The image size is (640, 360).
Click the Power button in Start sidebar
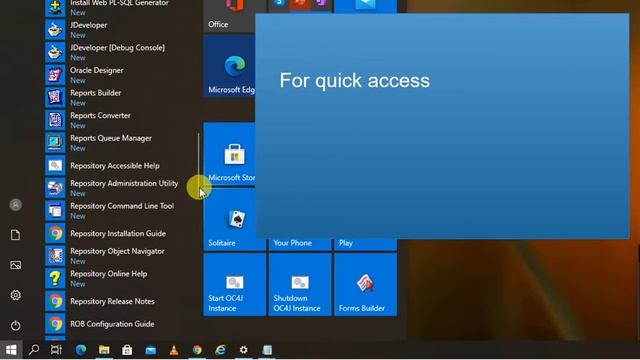tap(16, 325)
